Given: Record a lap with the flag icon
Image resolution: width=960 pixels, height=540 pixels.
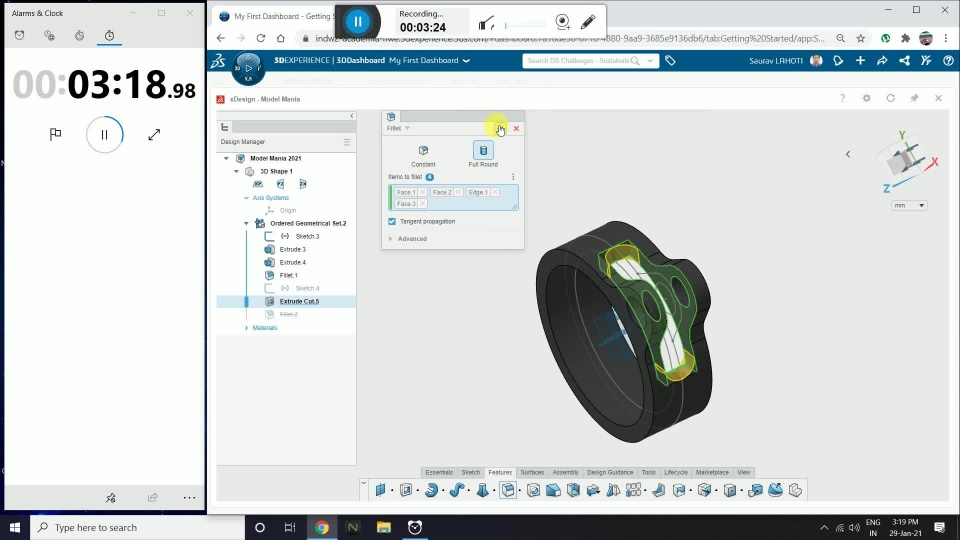Looking at the screenshot, I should 55,134.
